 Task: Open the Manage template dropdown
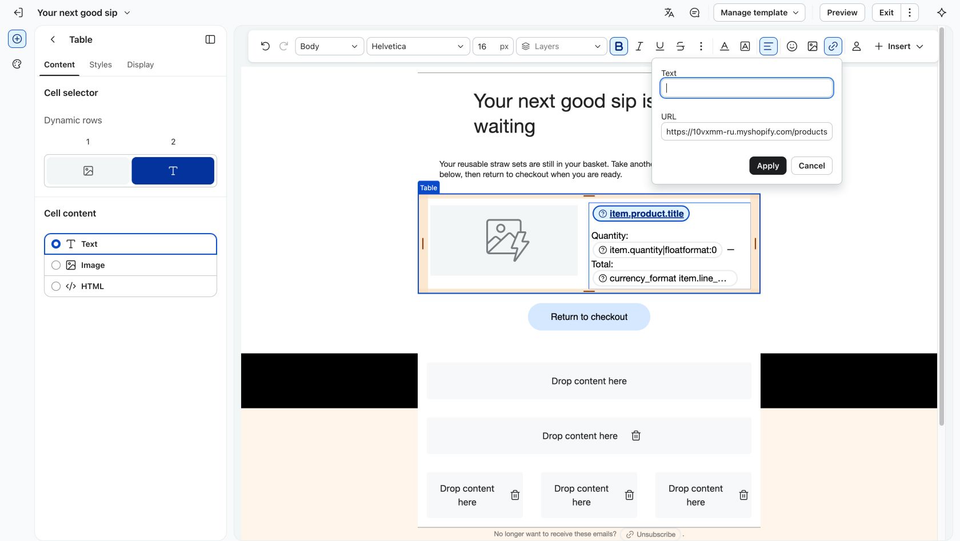(x=759, y=12)
